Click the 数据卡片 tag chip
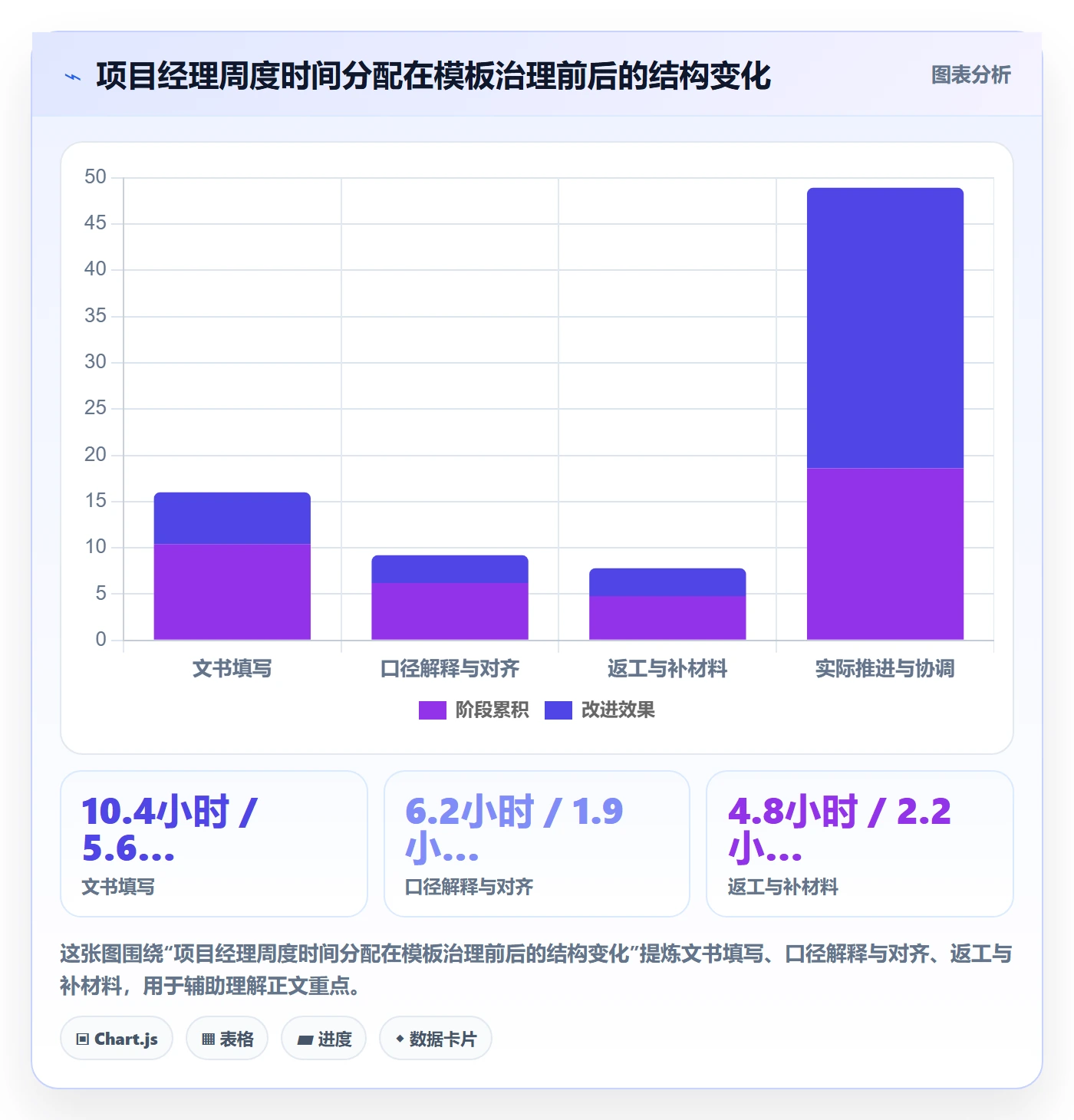The width and height of the screenshot is (1074, 1120). (x=436, y=1039)
